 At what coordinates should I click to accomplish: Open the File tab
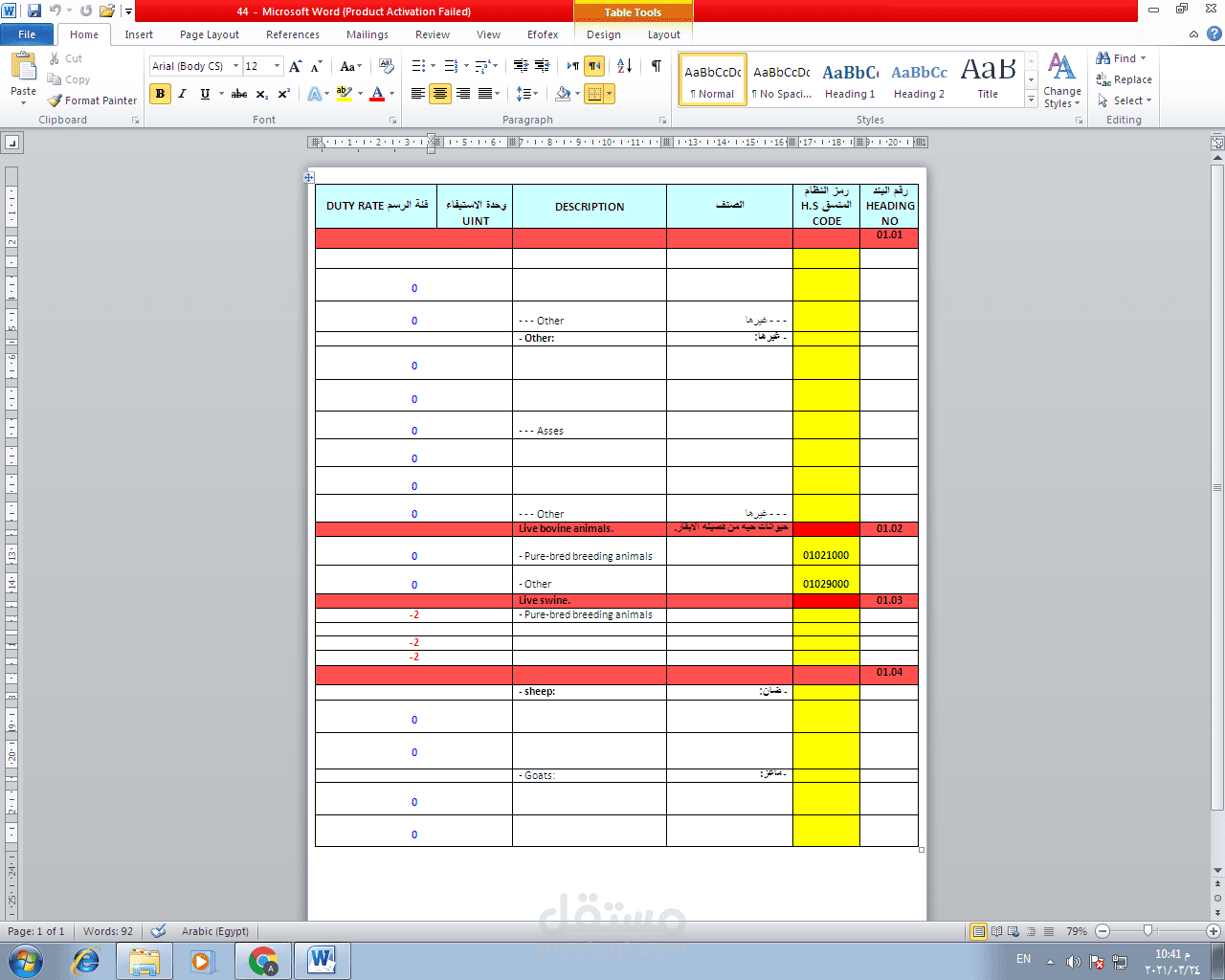pyautogui.click(x=27, y=34)
